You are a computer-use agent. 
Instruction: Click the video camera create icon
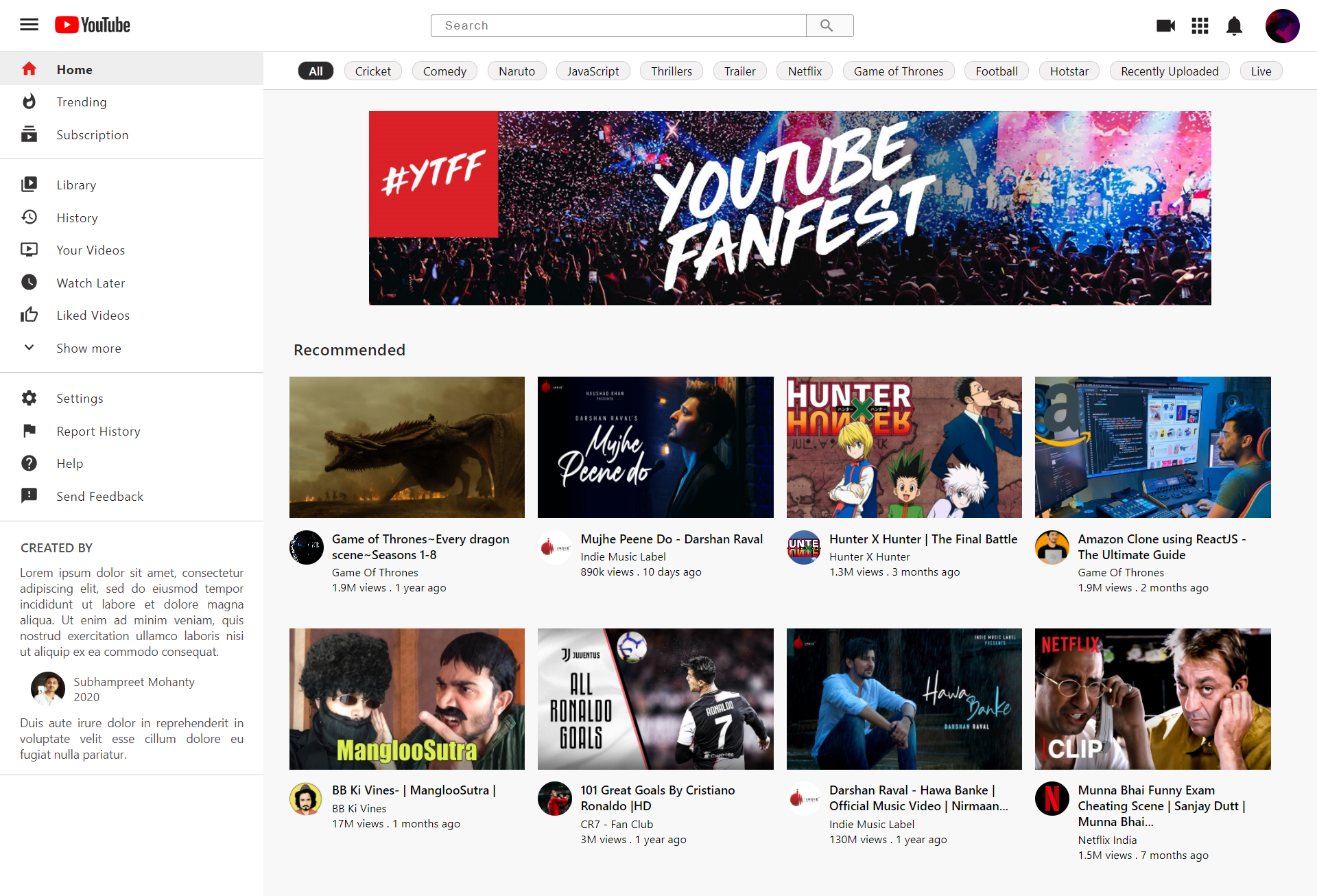pyautogui.click(x=1165, y=26)
